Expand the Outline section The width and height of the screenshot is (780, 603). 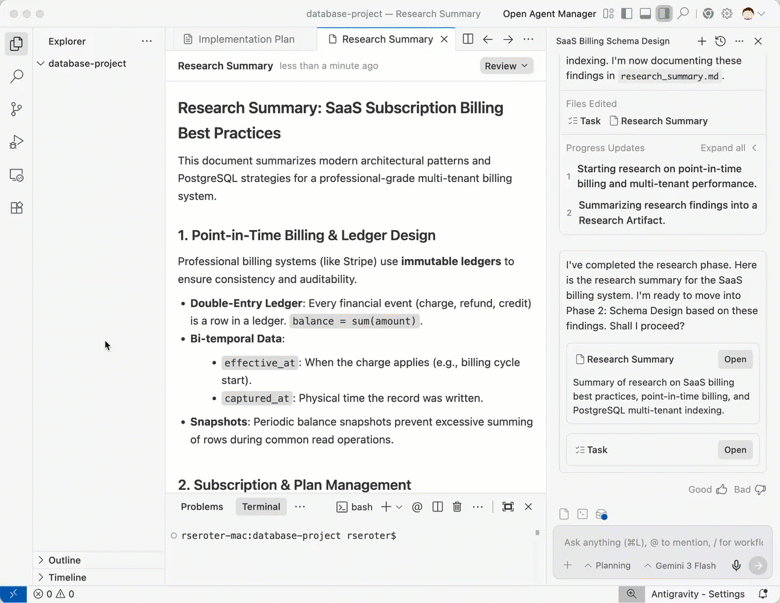[x=64, y=560]
